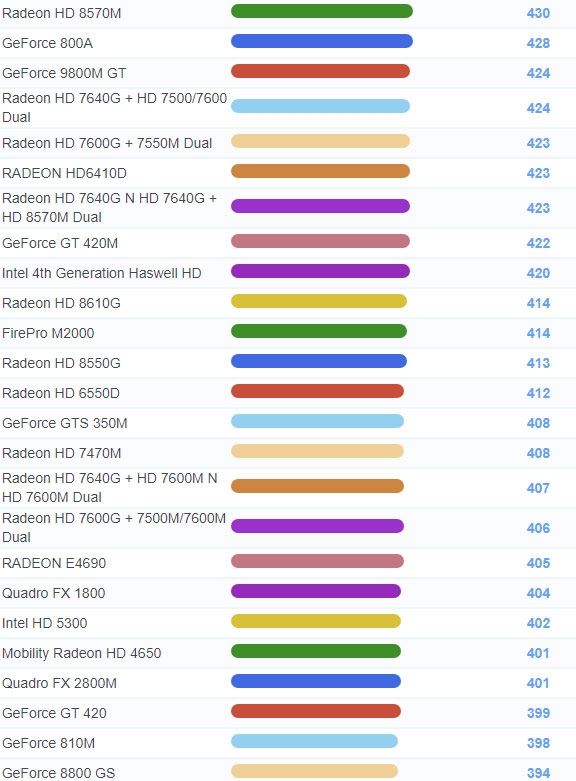Screen dimensions: 576x781
Task: Click the red Radeon HD 6550D bar
Action: pos(317,391)
